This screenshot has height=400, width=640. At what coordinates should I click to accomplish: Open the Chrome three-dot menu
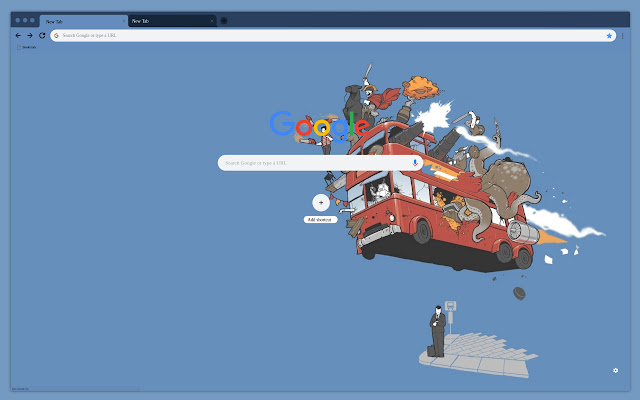tap(622, 36)
